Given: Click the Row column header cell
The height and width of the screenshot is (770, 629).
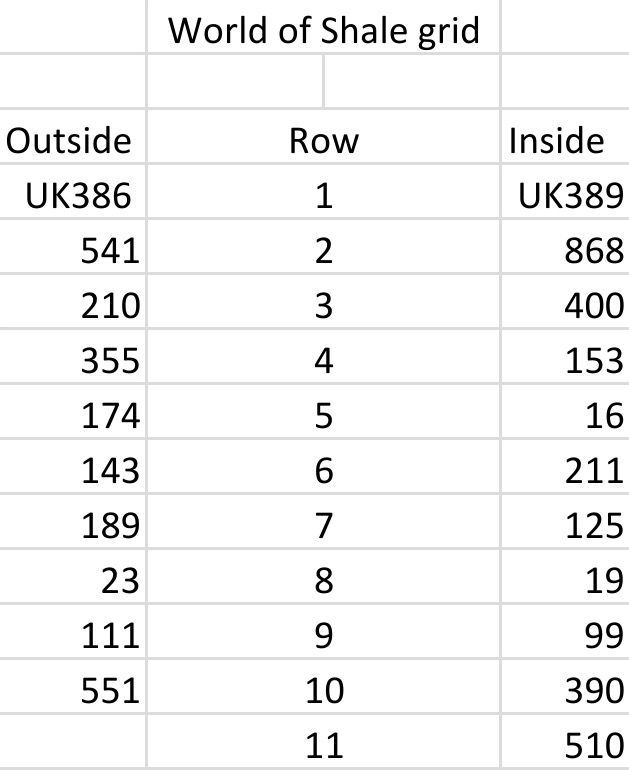Looking at the screenshot, I should pyautogui.click(x=324, y=136).
